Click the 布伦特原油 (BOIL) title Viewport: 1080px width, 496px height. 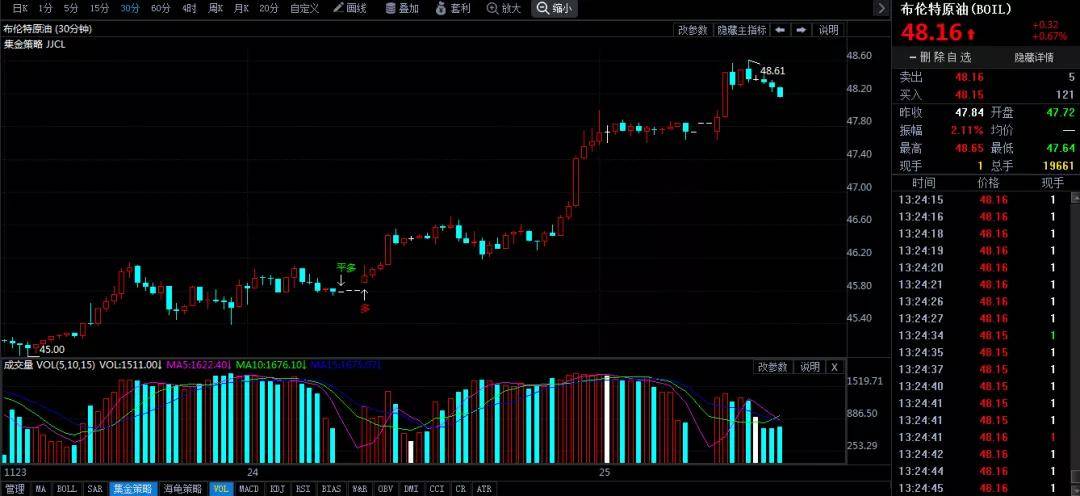coord(957,10)
